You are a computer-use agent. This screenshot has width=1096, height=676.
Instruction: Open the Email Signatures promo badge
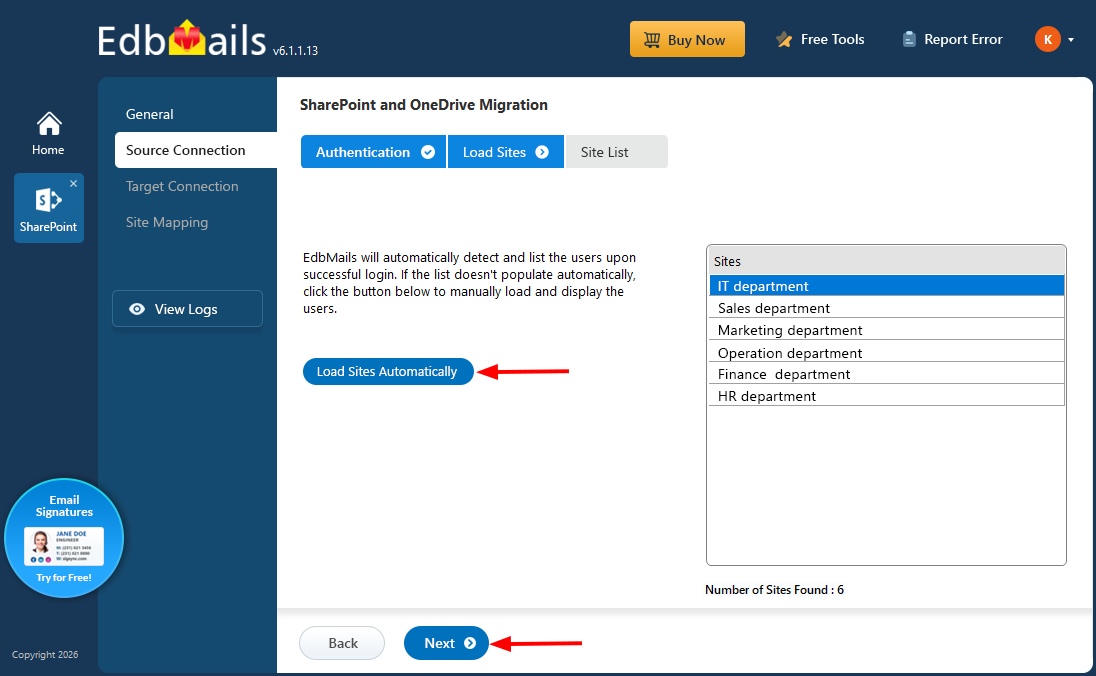(64, 538)
